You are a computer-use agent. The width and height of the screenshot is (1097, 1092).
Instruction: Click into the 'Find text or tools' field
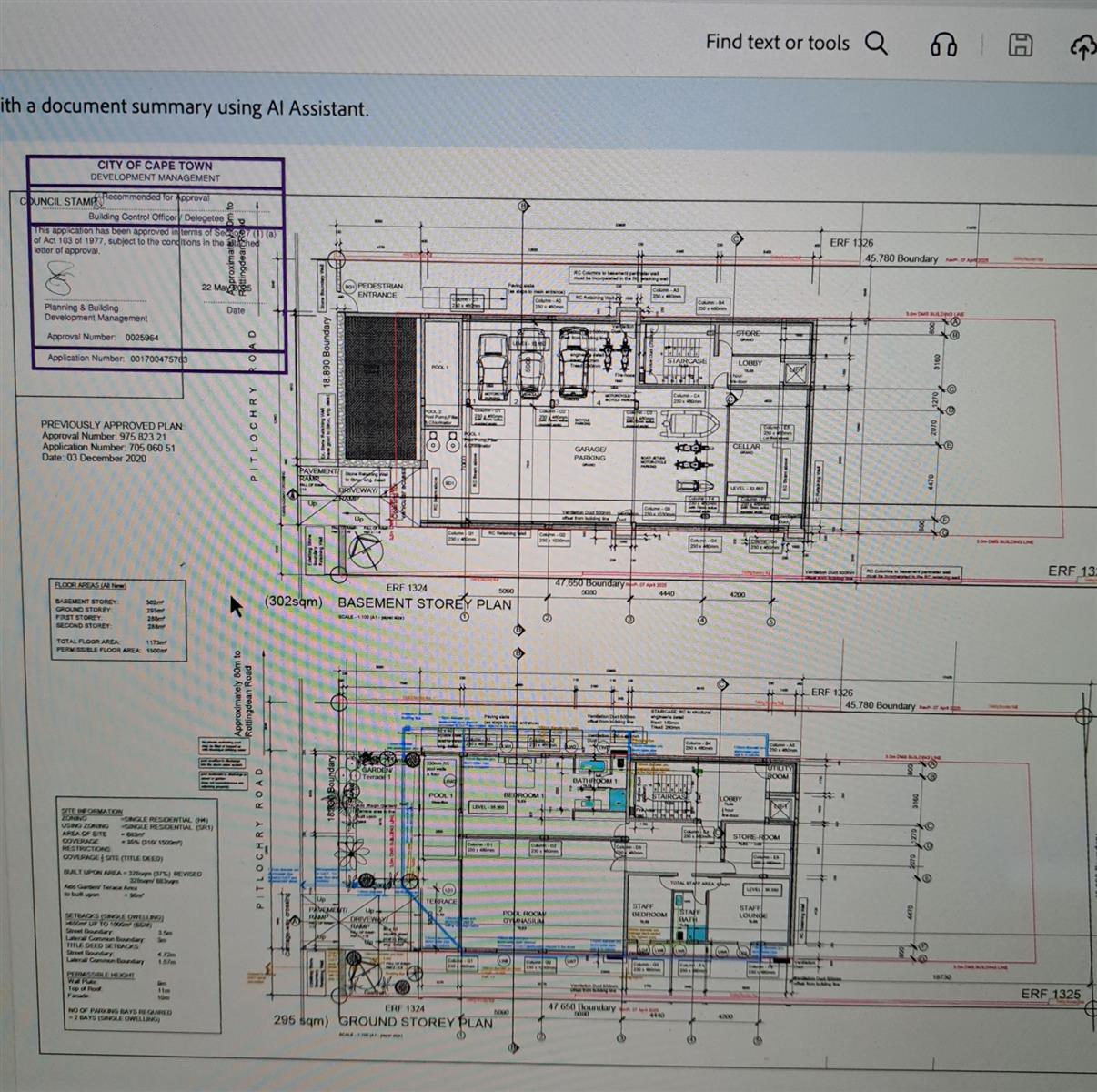(777, 43)
